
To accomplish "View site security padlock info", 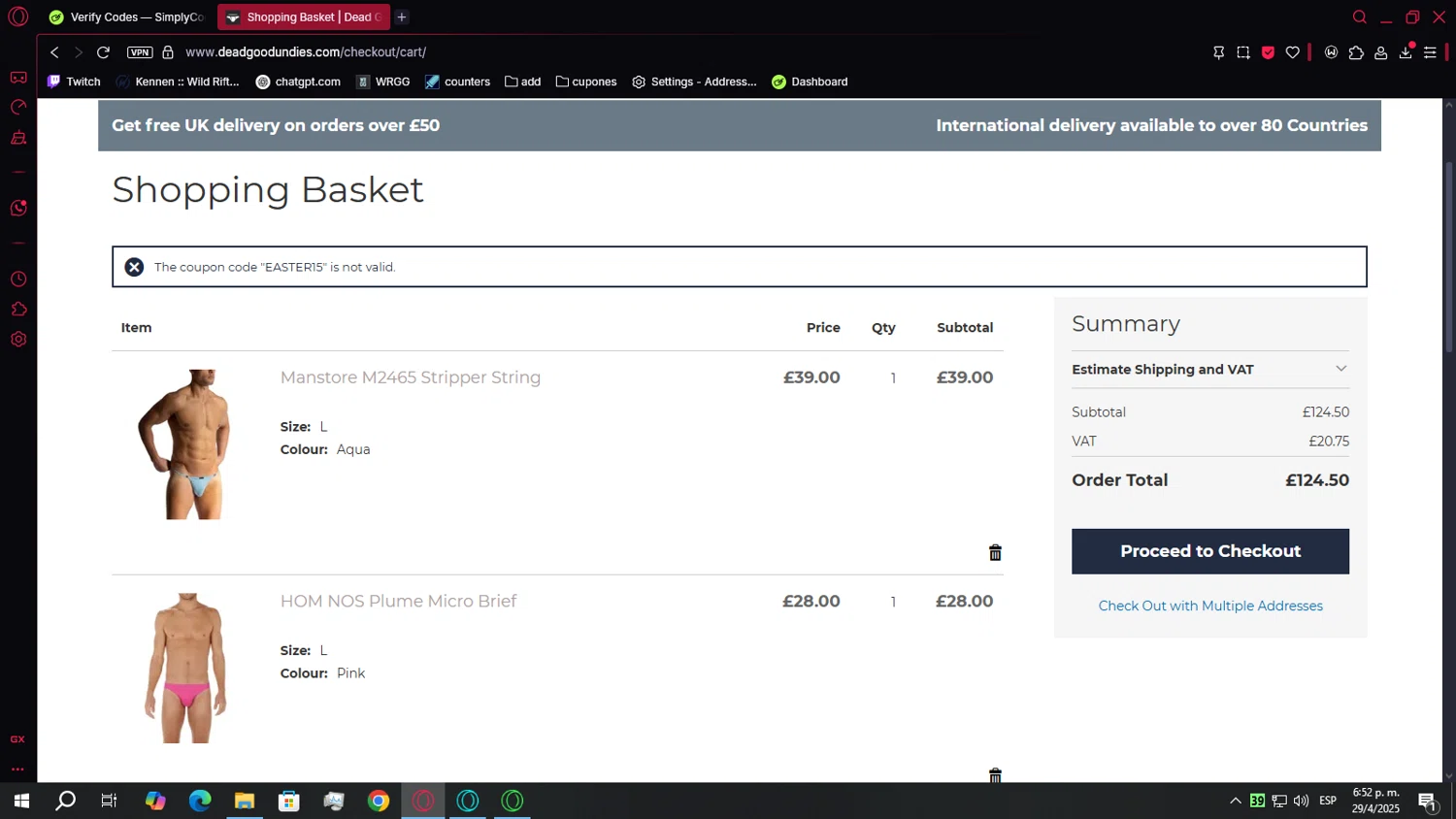I will tap(168, 52).
